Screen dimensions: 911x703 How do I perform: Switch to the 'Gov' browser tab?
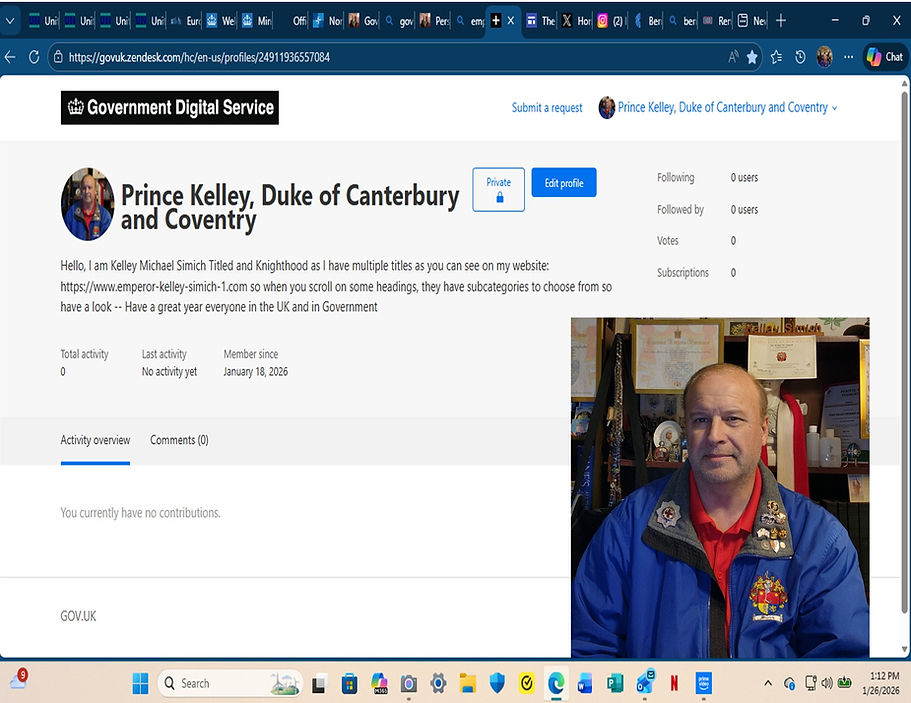click(x=363, y=21)
